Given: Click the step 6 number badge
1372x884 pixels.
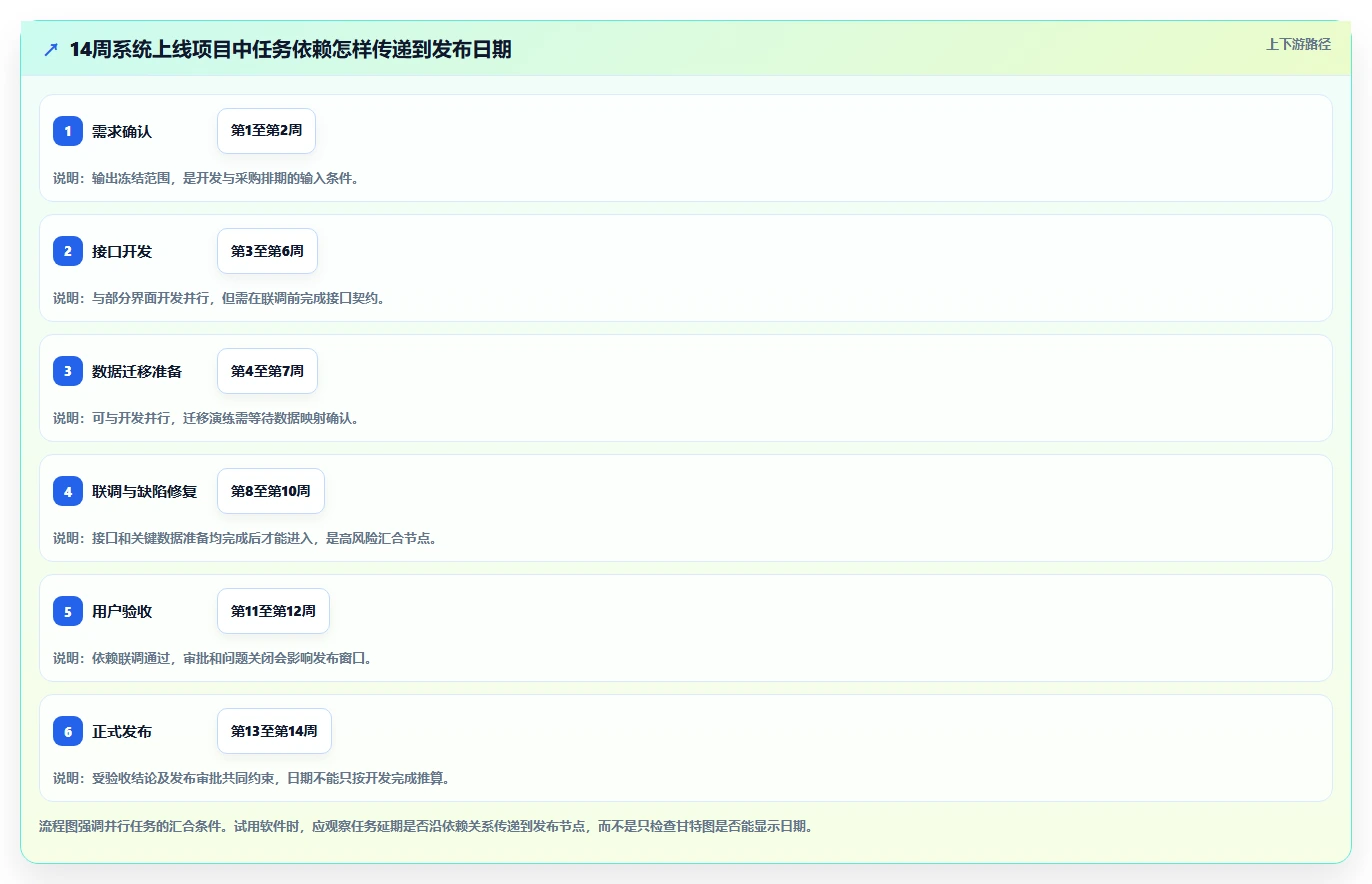Looking at the screenshot, I should [x=68, y=731].
